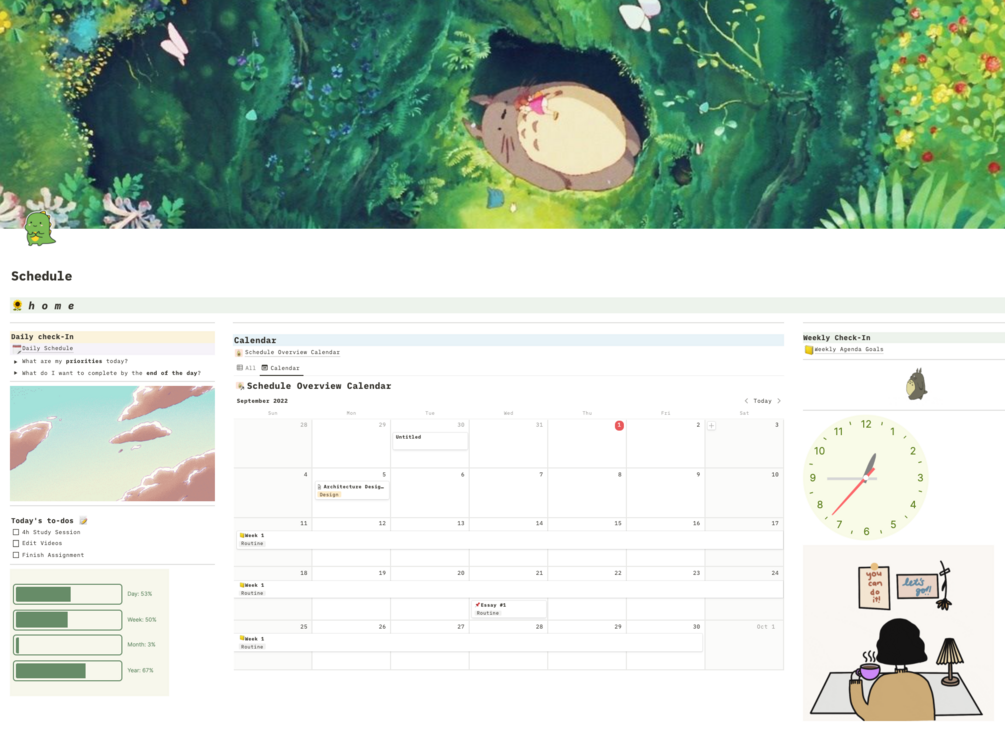Click the 'Design' tag on Architecture event
The height and width of the screenshot is (730, 1005).
(x=329, y=495)
